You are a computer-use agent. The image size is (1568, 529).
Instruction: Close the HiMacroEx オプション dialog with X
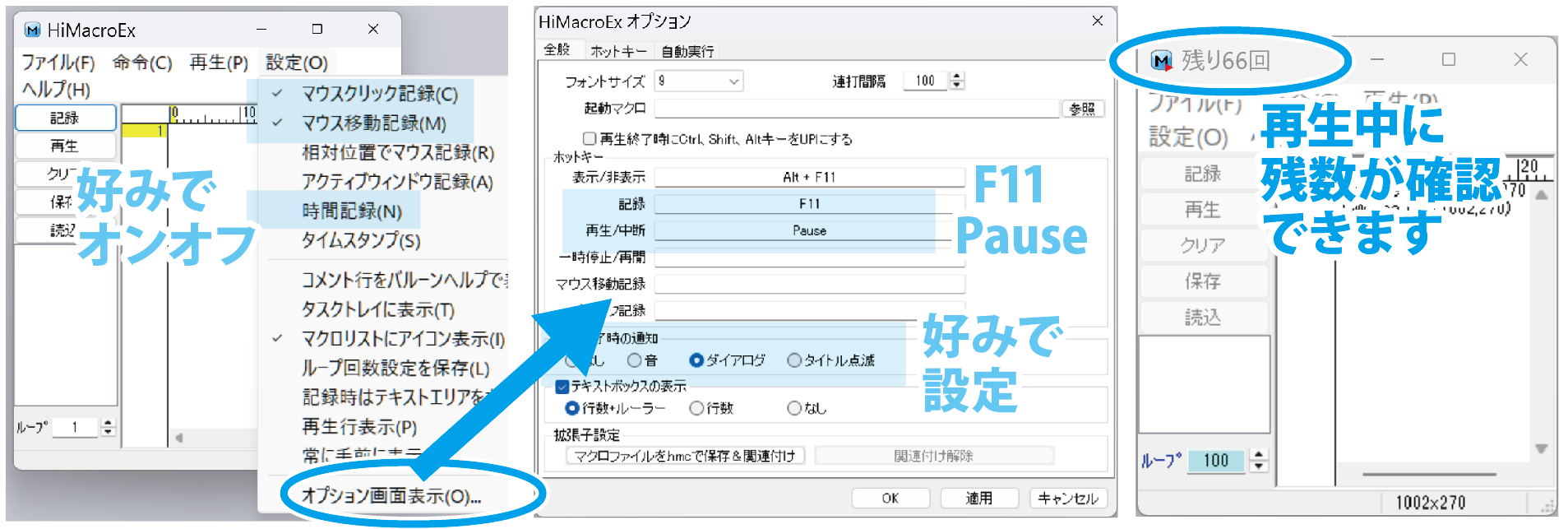point(1098,21)
